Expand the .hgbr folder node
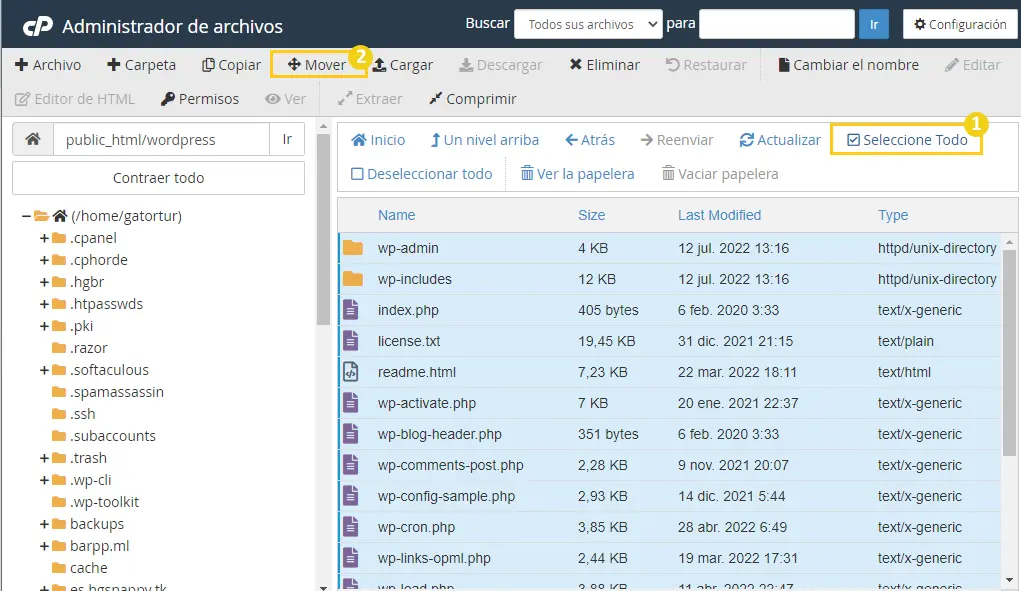The image size is (1021, 591). click(44, 282)
